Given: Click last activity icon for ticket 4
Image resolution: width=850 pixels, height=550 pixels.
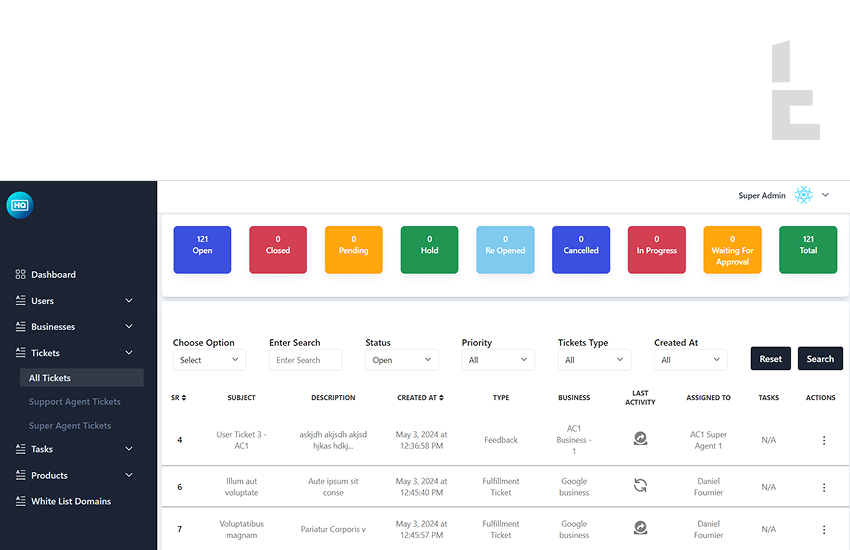Looking at the screenshot, I should tap(640, 439).
